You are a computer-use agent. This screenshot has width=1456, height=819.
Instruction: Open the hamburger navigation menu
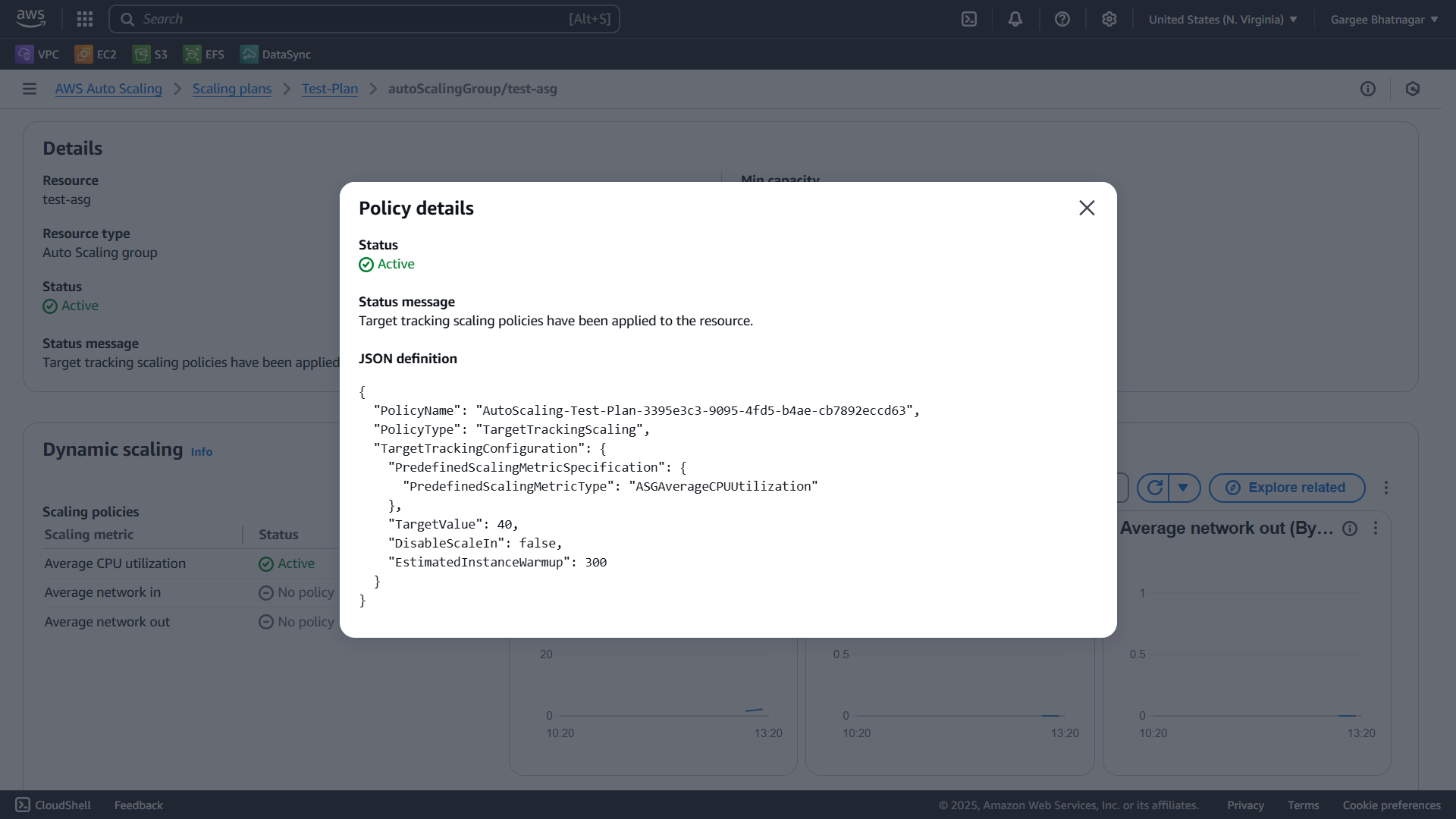(30, 89)
